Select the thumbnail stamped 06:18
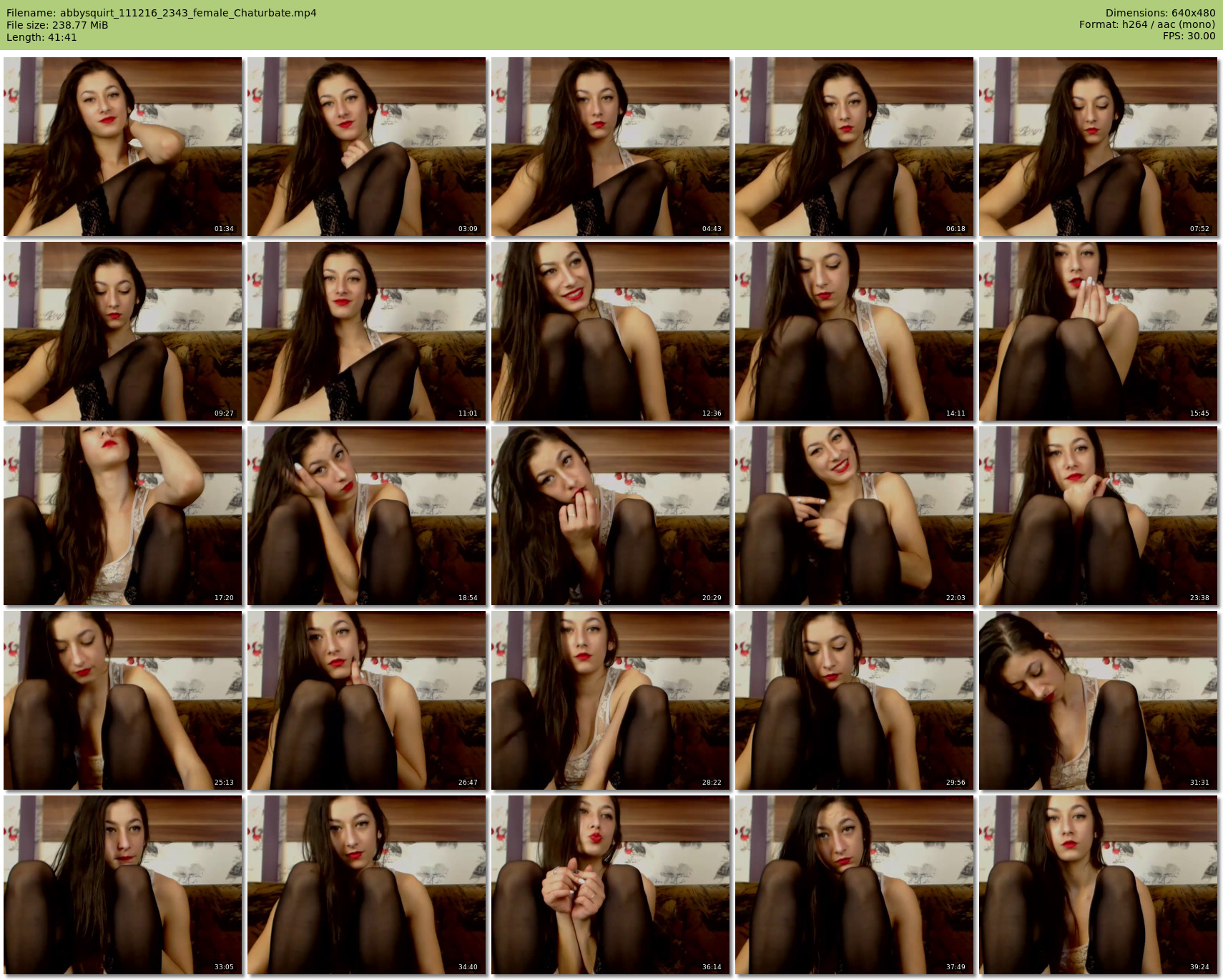Image resolution: width=1223 pixels, height=980 pixels. (x=855, y=147)
